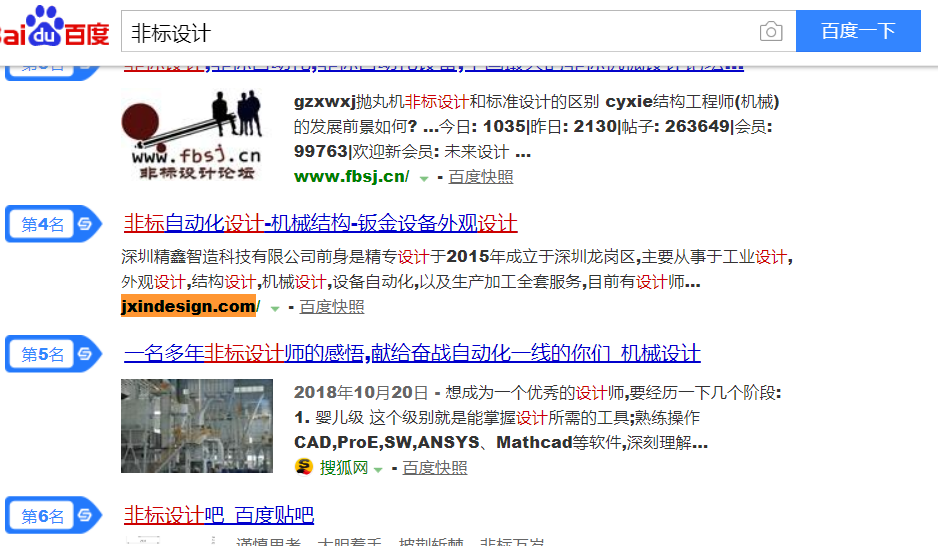Click the highlighted jxindesign.com/ URL

pos(190,306)
